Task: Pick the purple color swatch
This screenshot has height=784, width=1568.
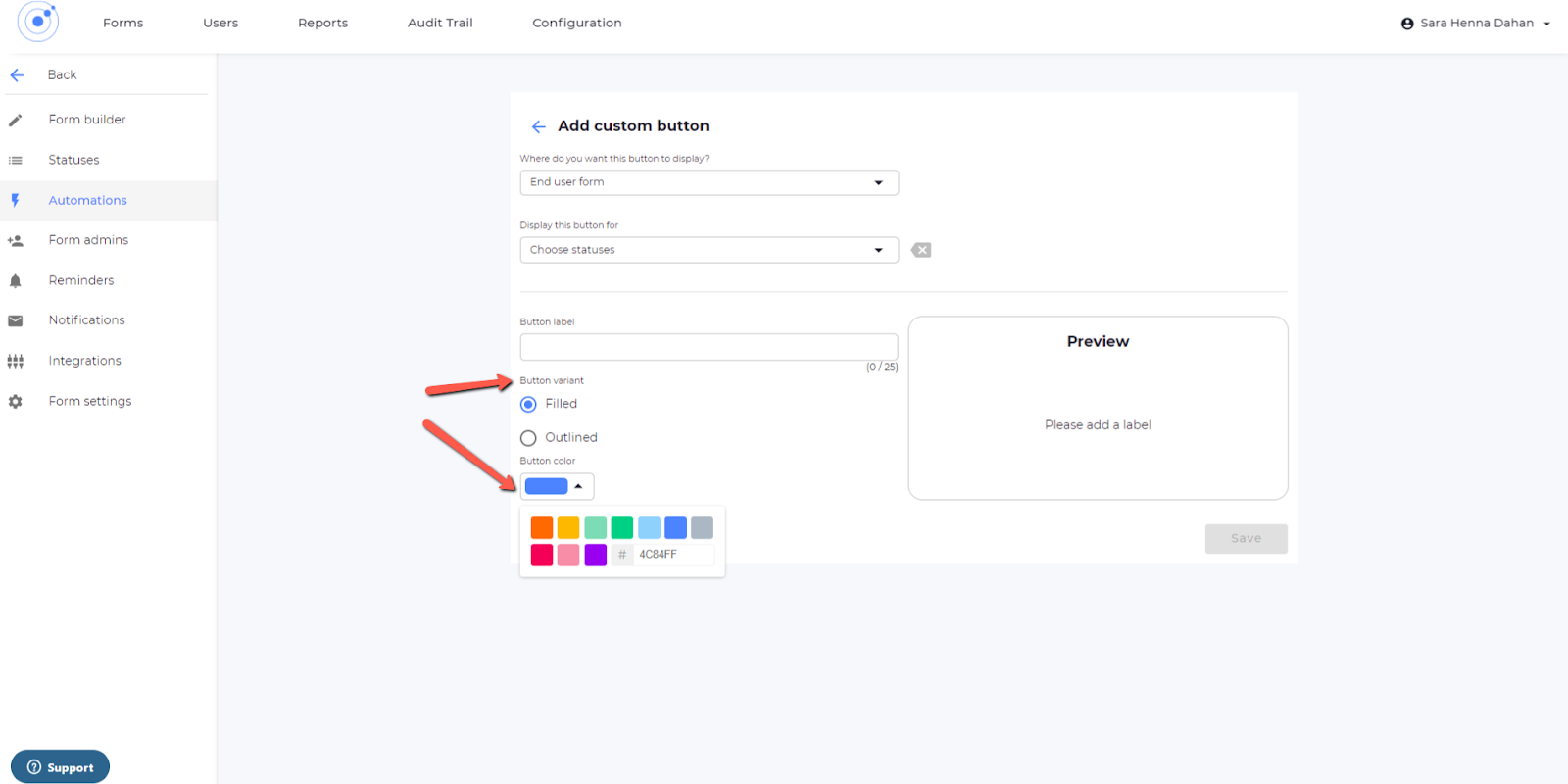Action: click(595, 555)
